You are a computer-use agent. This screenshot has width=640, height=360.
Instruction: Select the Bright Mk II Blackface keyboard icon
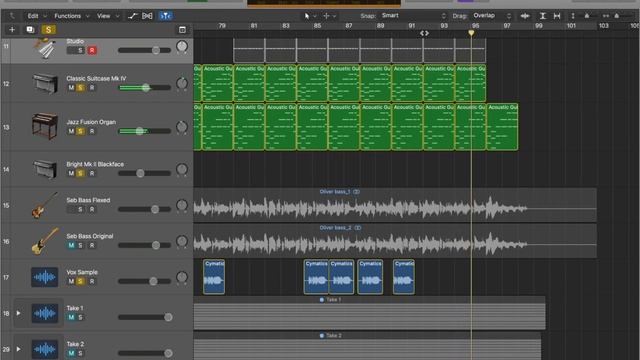point(45,169)
